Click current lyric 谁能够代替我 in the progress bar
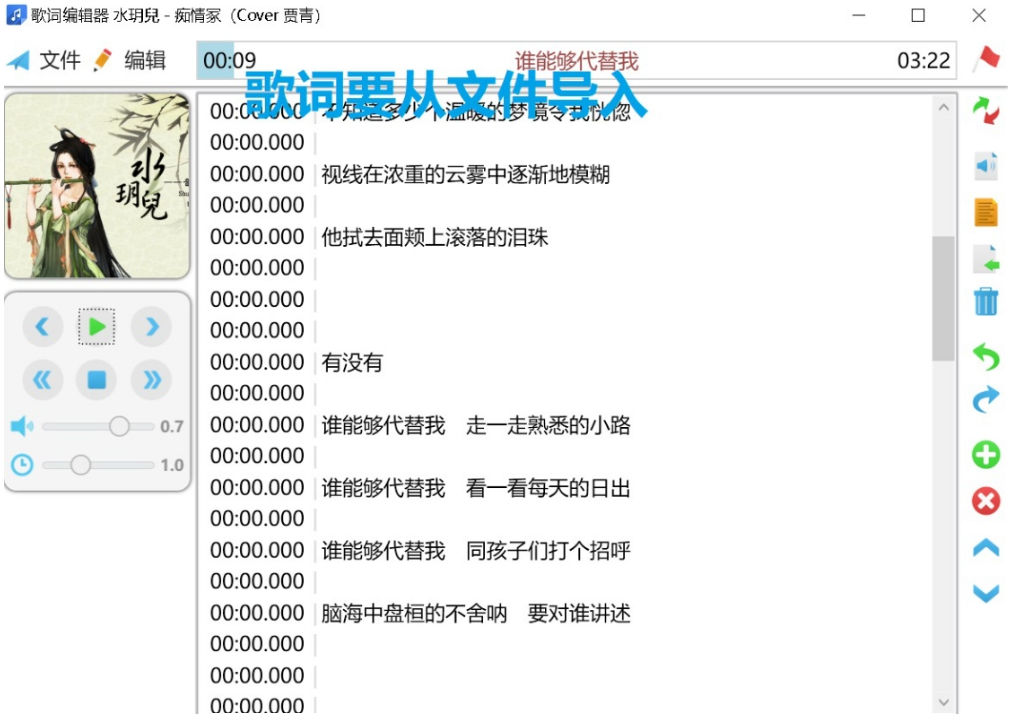Viewport: 1009px width, 714px height. click(x=576, y=60)
